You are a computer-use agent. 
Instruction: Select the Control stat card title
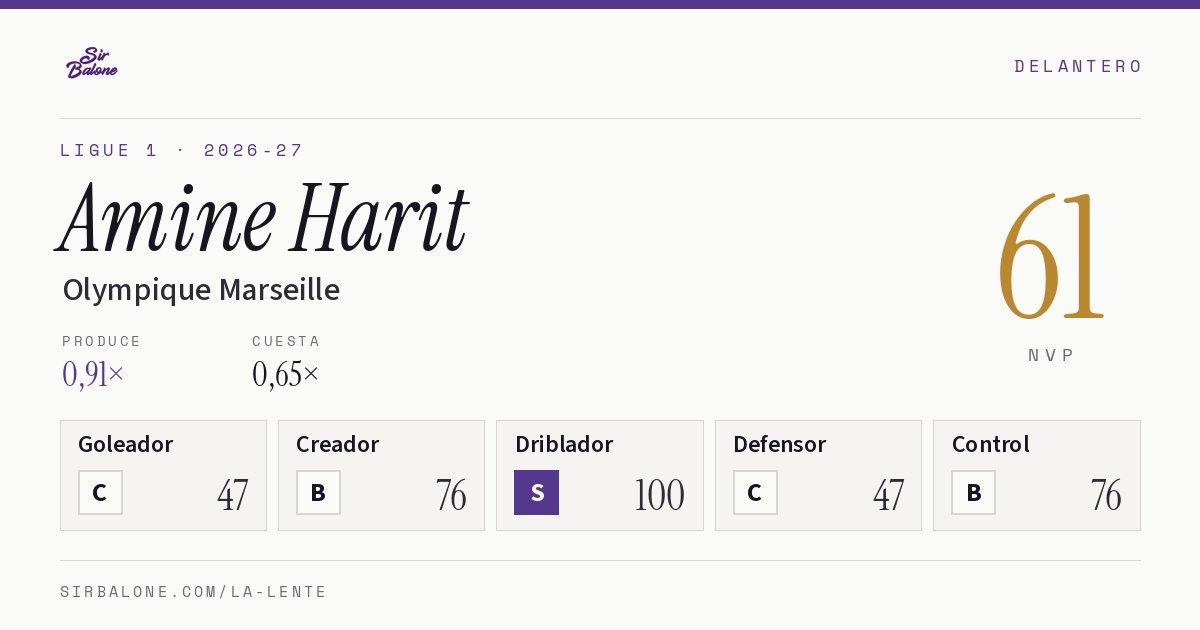pos(991,444)
